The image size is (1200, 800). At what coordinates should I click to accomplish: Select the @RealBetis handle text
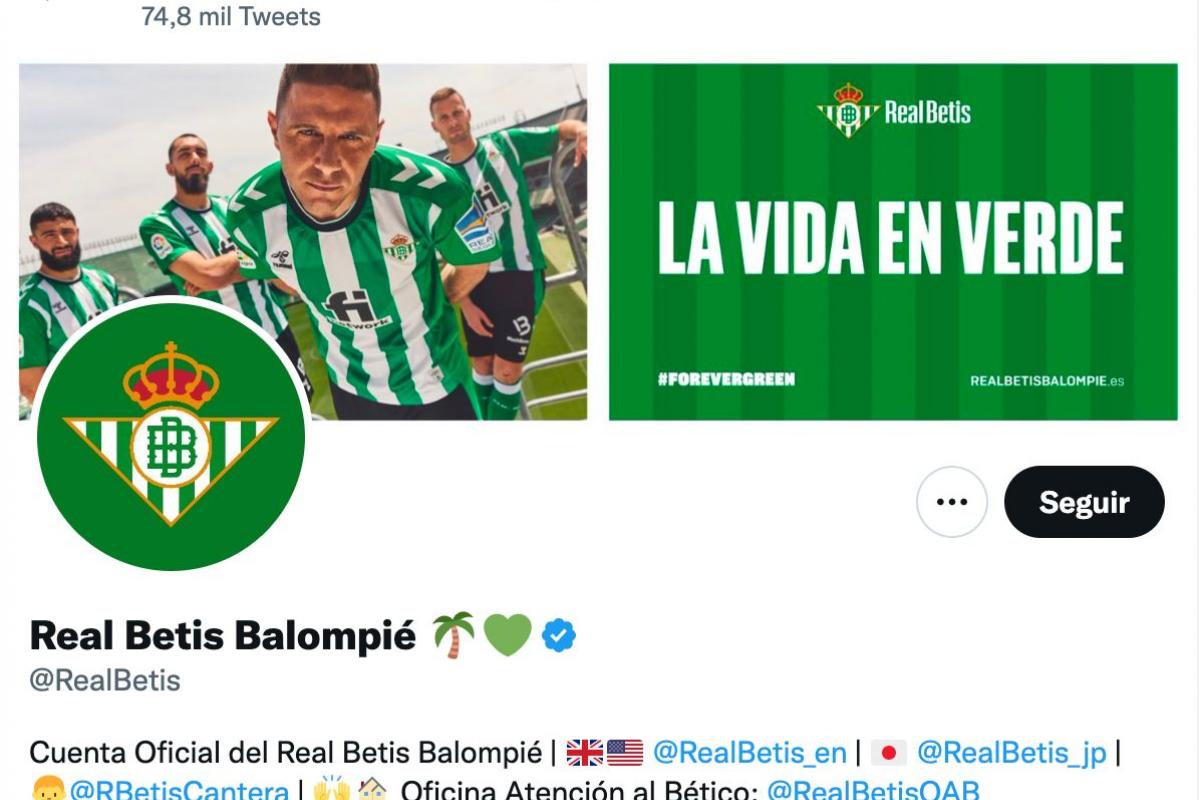pos(105,681)
